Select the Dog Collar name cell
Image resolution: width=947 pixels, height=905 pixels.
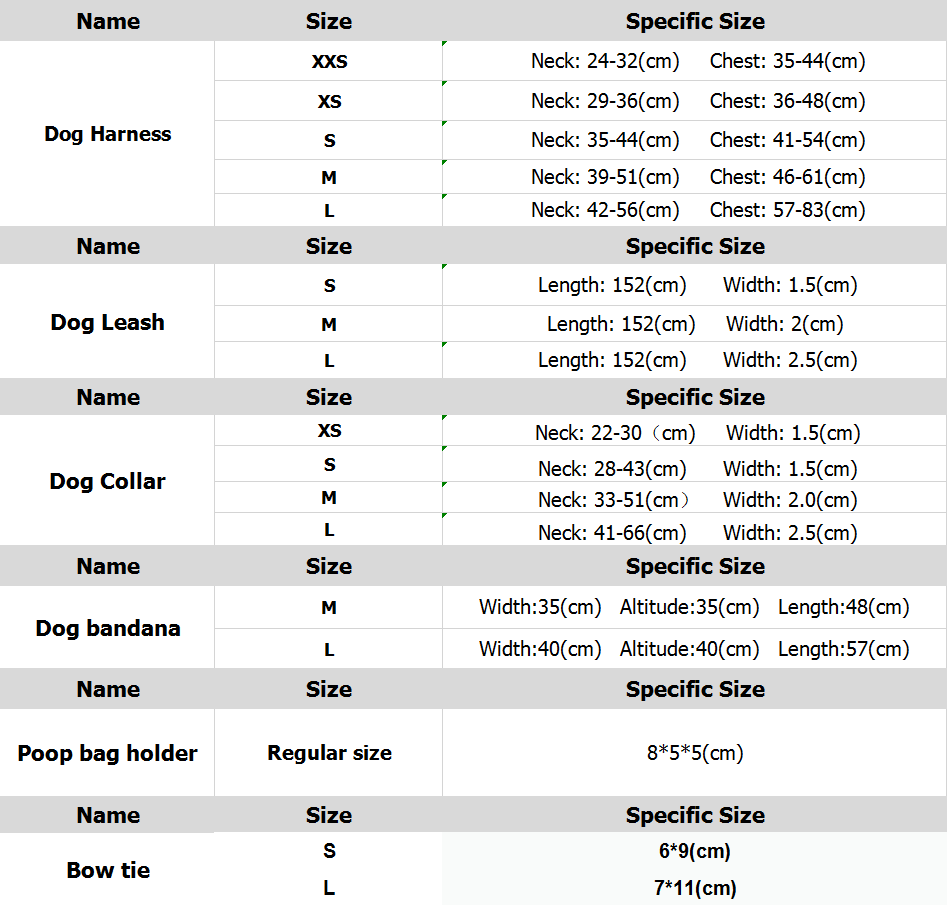(x=108, y=481)
